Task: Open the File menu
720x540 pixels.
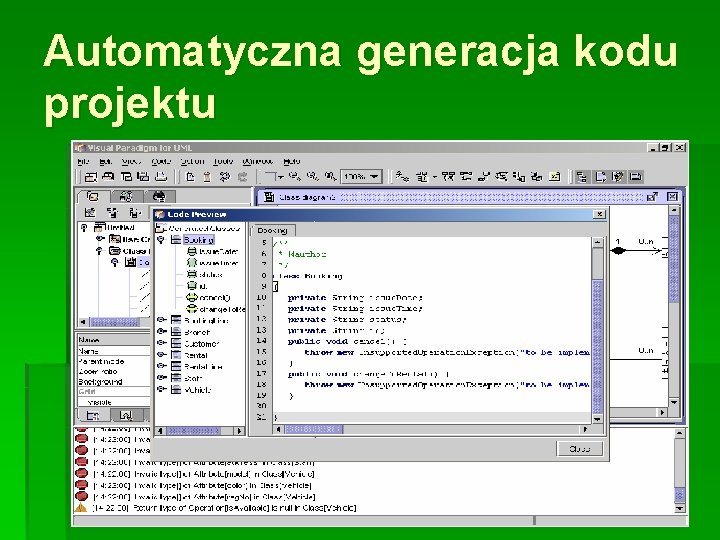Action: pyautogui.click(x=83, y=162)
